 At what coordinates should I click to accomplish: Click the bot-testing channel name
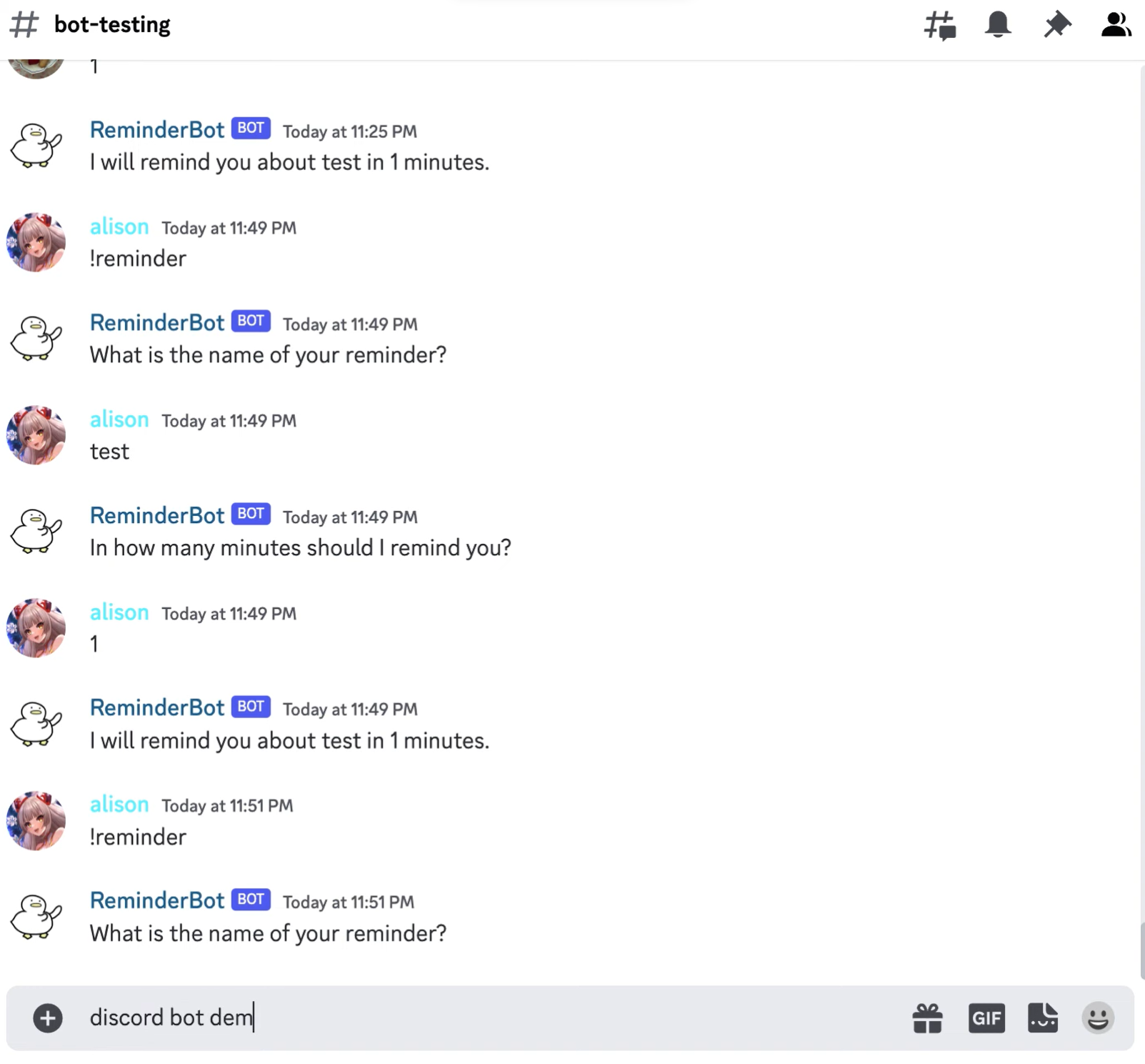(x=112, y=24)
